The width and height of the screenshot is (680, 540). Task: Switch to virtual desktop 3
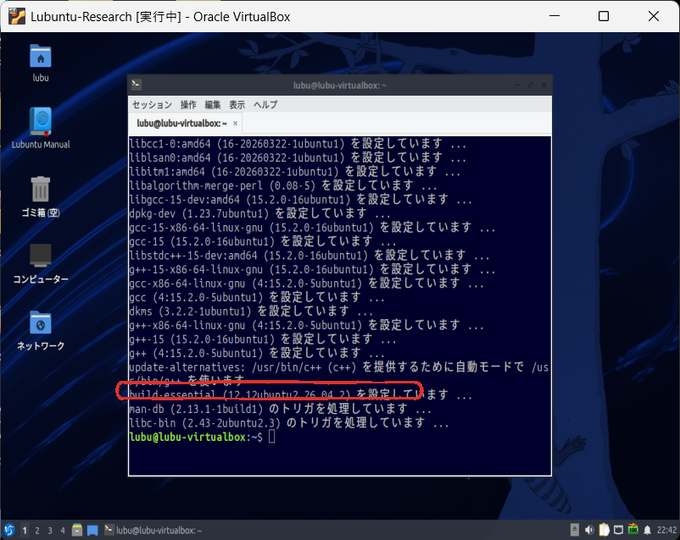tap(50, 530)
